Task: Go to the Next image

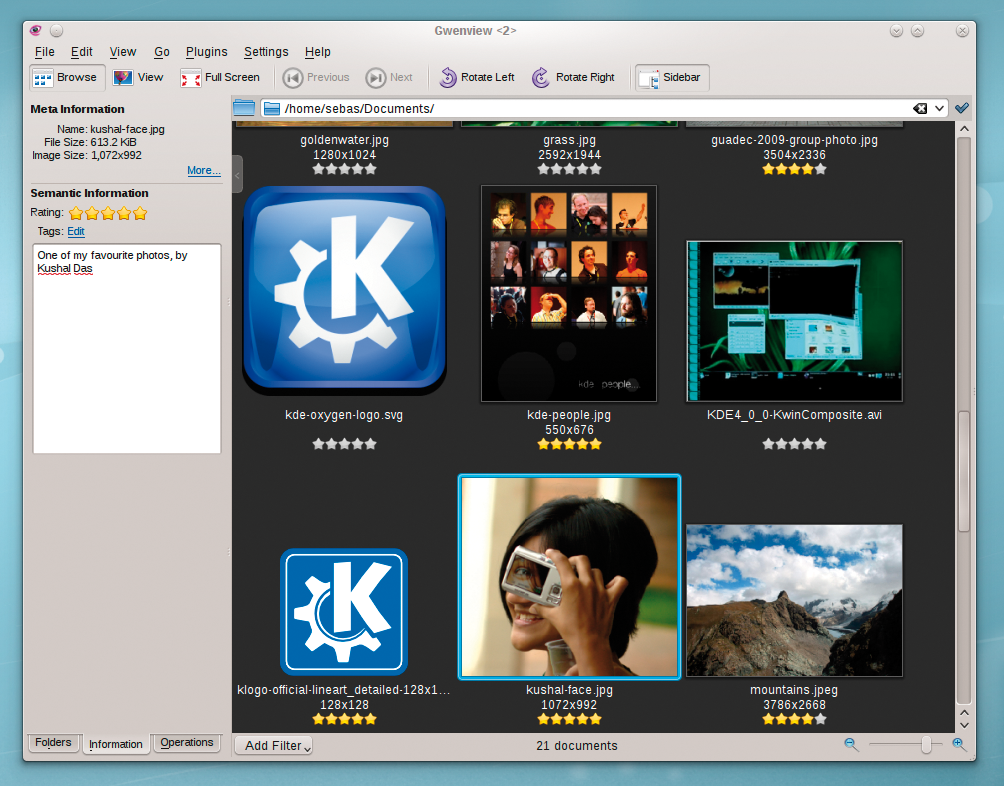Action: pyautogui.click(x=389, y=77)
